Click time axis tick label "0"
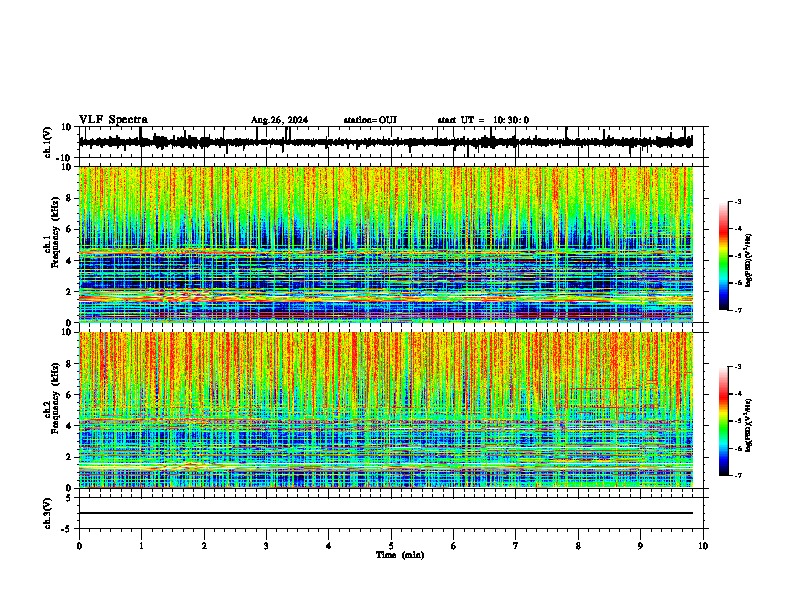The height and width of the screenshot is (612, 792). (x=79, y=546)
